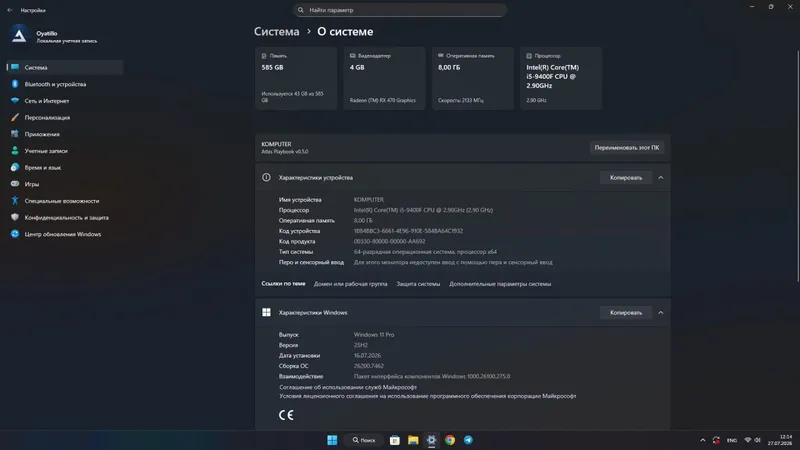This screenshot has height=450, width=800.
Task: Collapse Характеристики Windows section chevron
Action: [661, 313]
